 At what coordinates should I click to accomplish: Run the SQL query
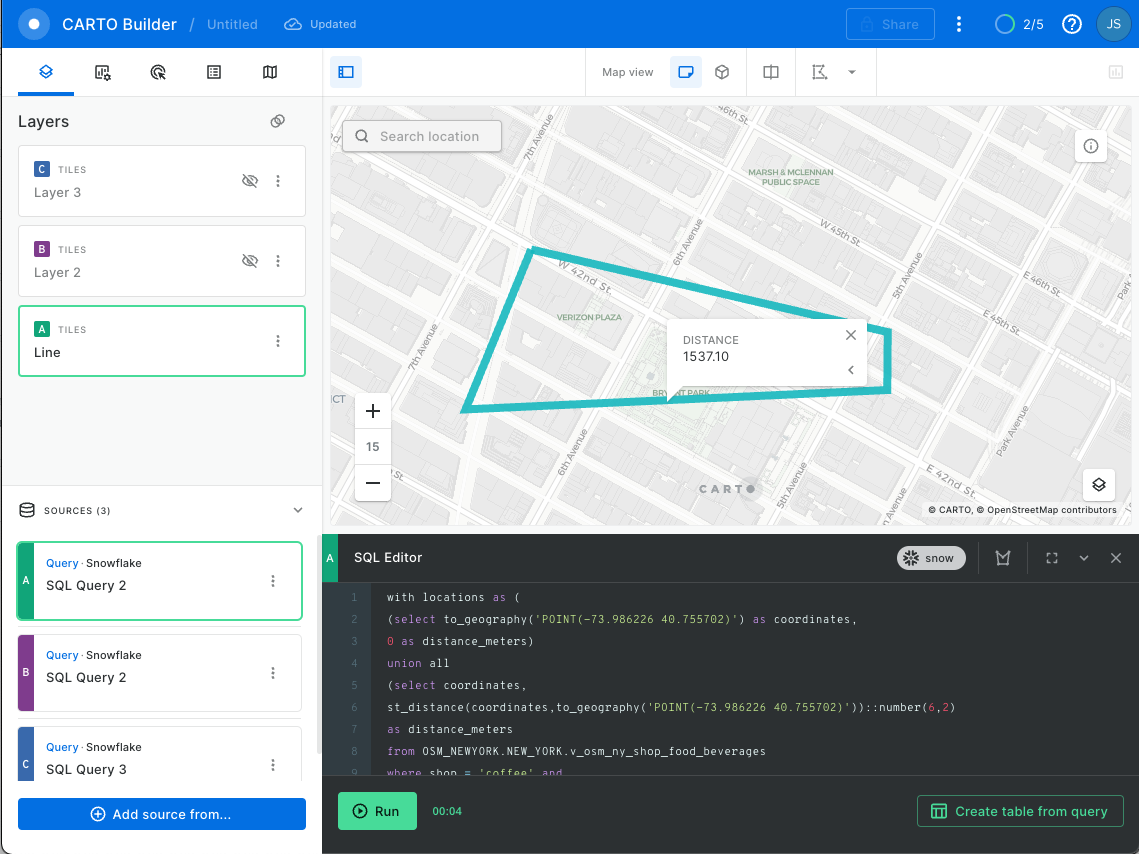(377, 811)
